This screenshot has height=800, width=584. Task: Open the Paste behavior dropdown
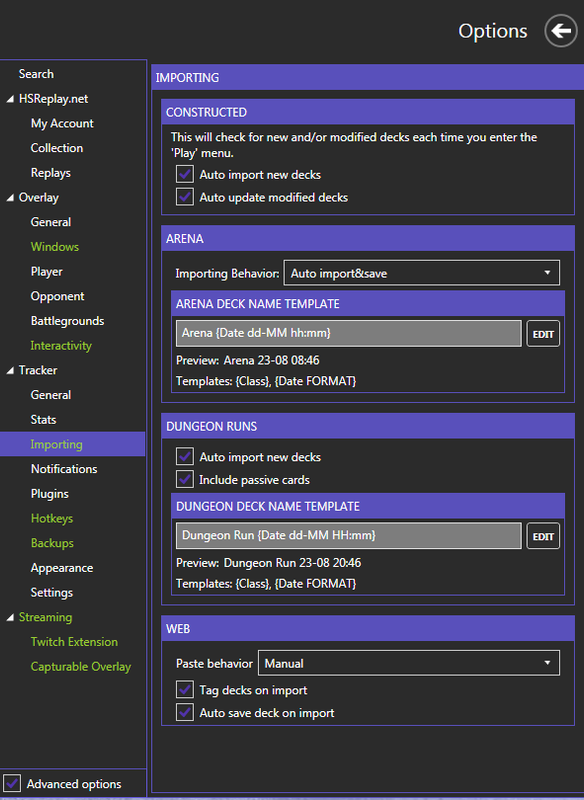point(409,663)
